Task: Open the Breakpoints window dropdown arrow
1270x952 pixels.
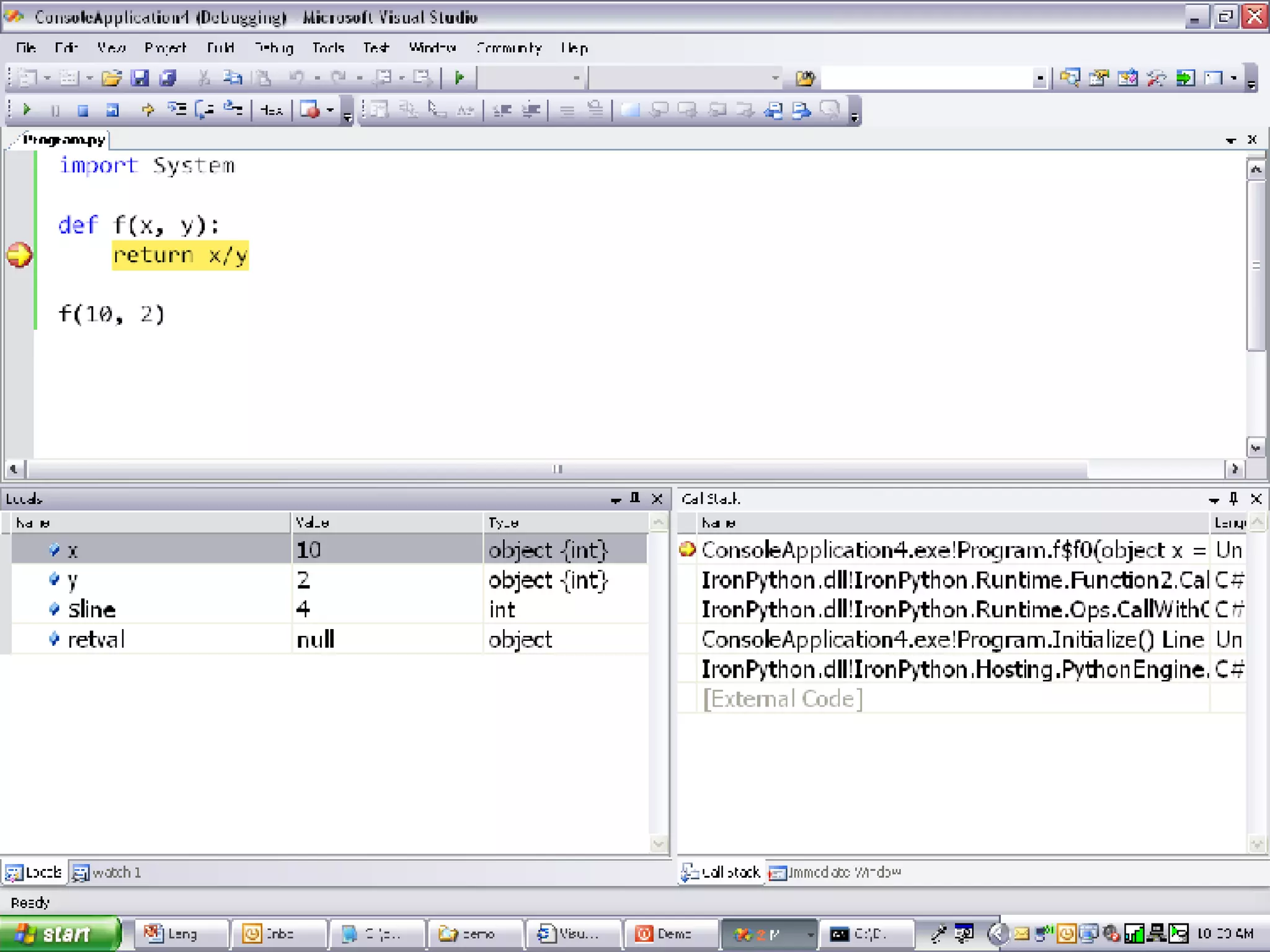Action: tap(331, 110)
